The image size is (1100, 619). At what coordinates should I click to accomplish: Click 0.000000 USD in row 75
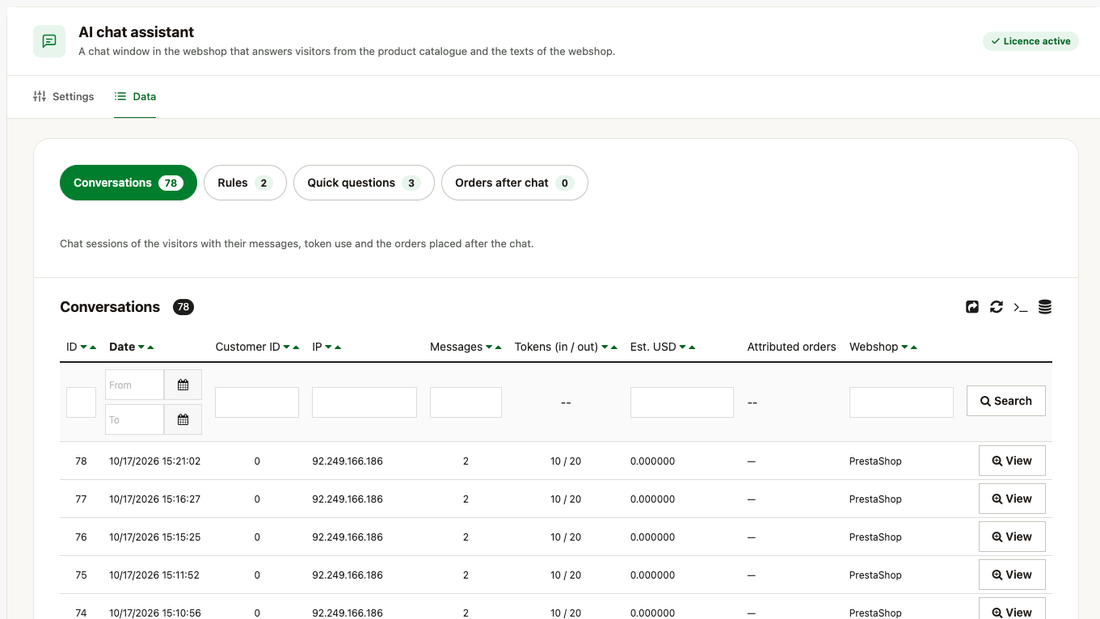652,575
